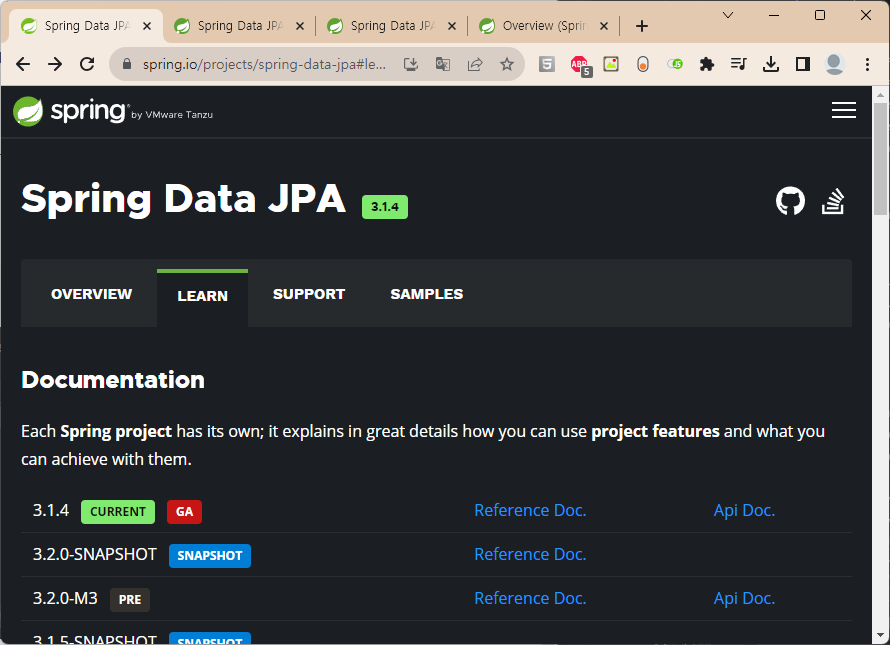
Task: Select the LEARN tab
Action: pos(202,296)
